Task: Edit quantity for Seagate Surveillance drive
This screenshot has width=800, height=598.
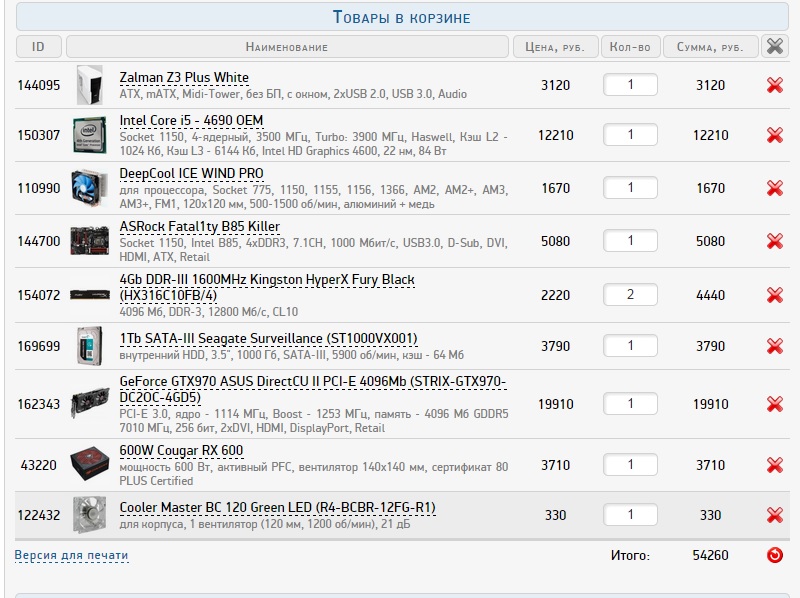Action: [630, 345]
